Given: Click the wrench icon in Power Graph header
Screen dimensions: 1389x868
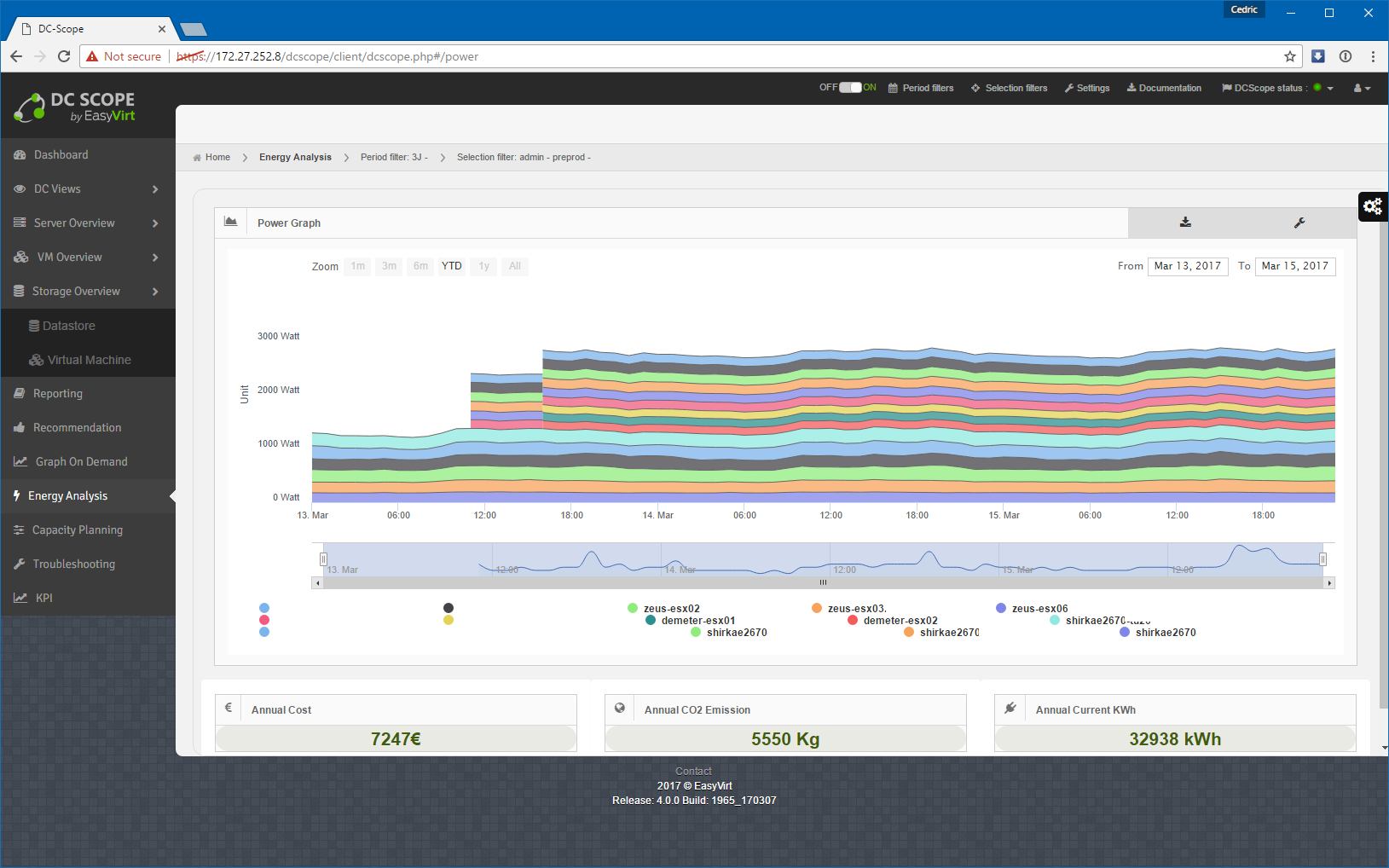Looking at the screenshot, I should 1299,223.
